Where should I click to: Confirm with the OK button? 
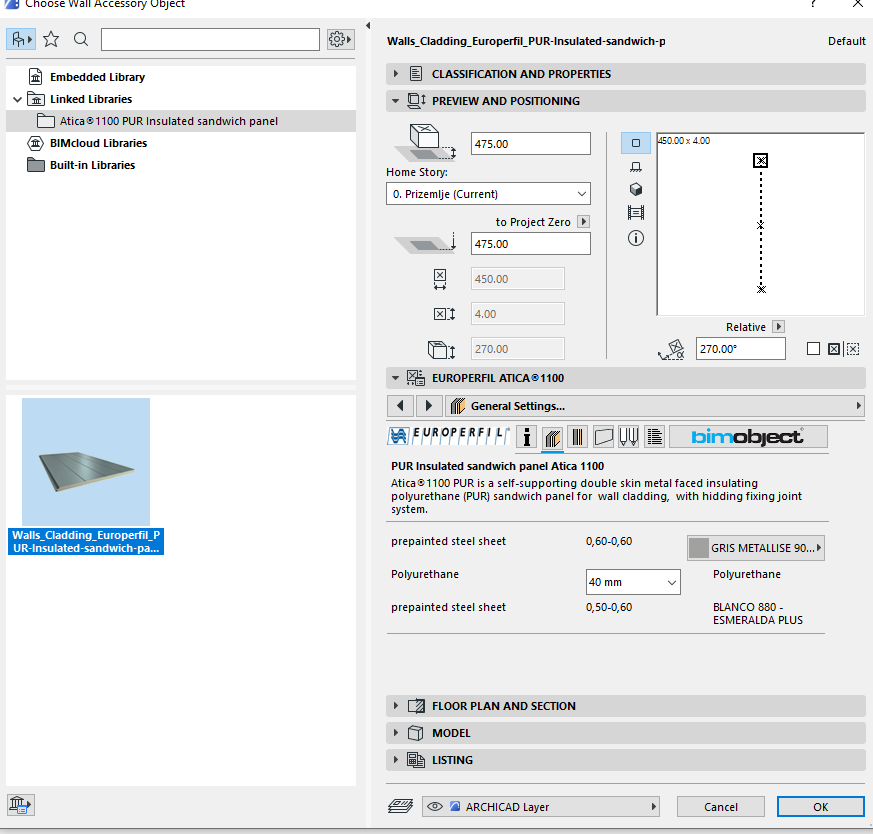[820, 807]
